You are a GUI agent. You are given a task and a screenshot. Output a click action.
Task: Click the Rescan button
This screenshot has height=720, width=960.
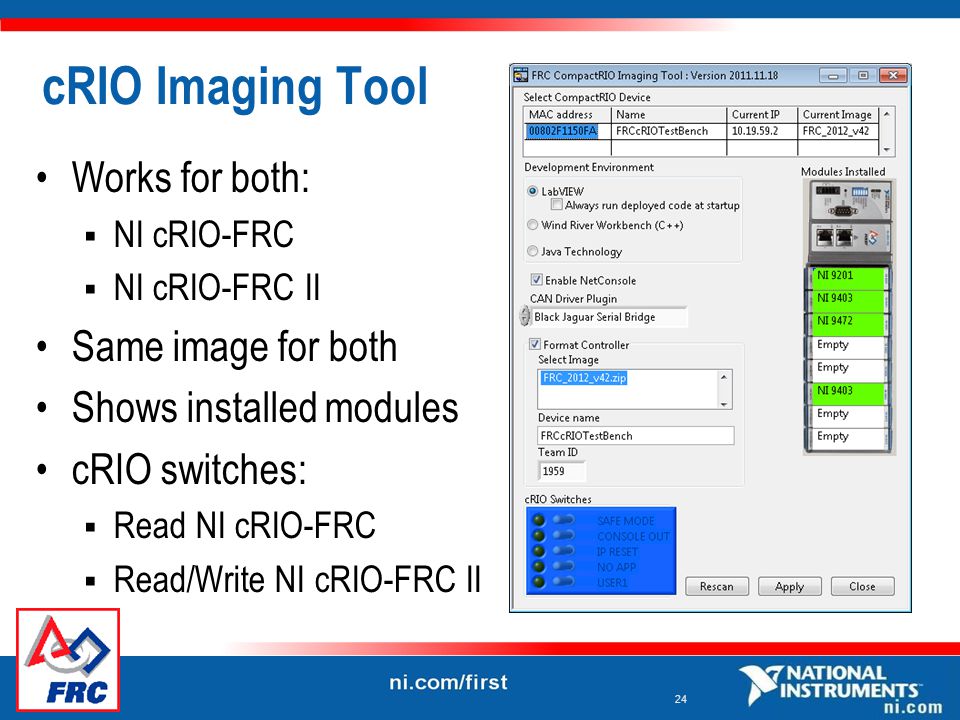click(716, 587)
